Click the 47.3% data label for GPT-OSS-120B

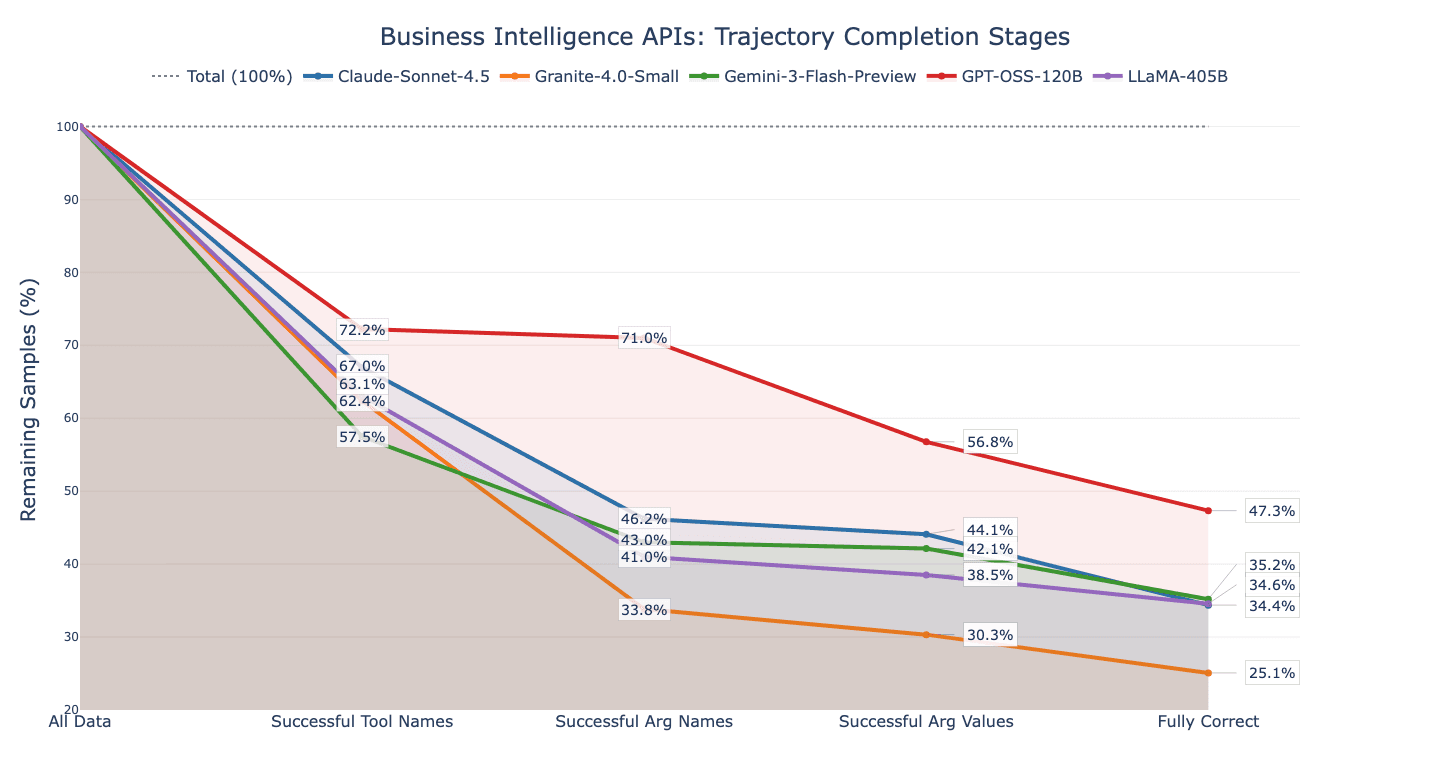pos(1271,511)
